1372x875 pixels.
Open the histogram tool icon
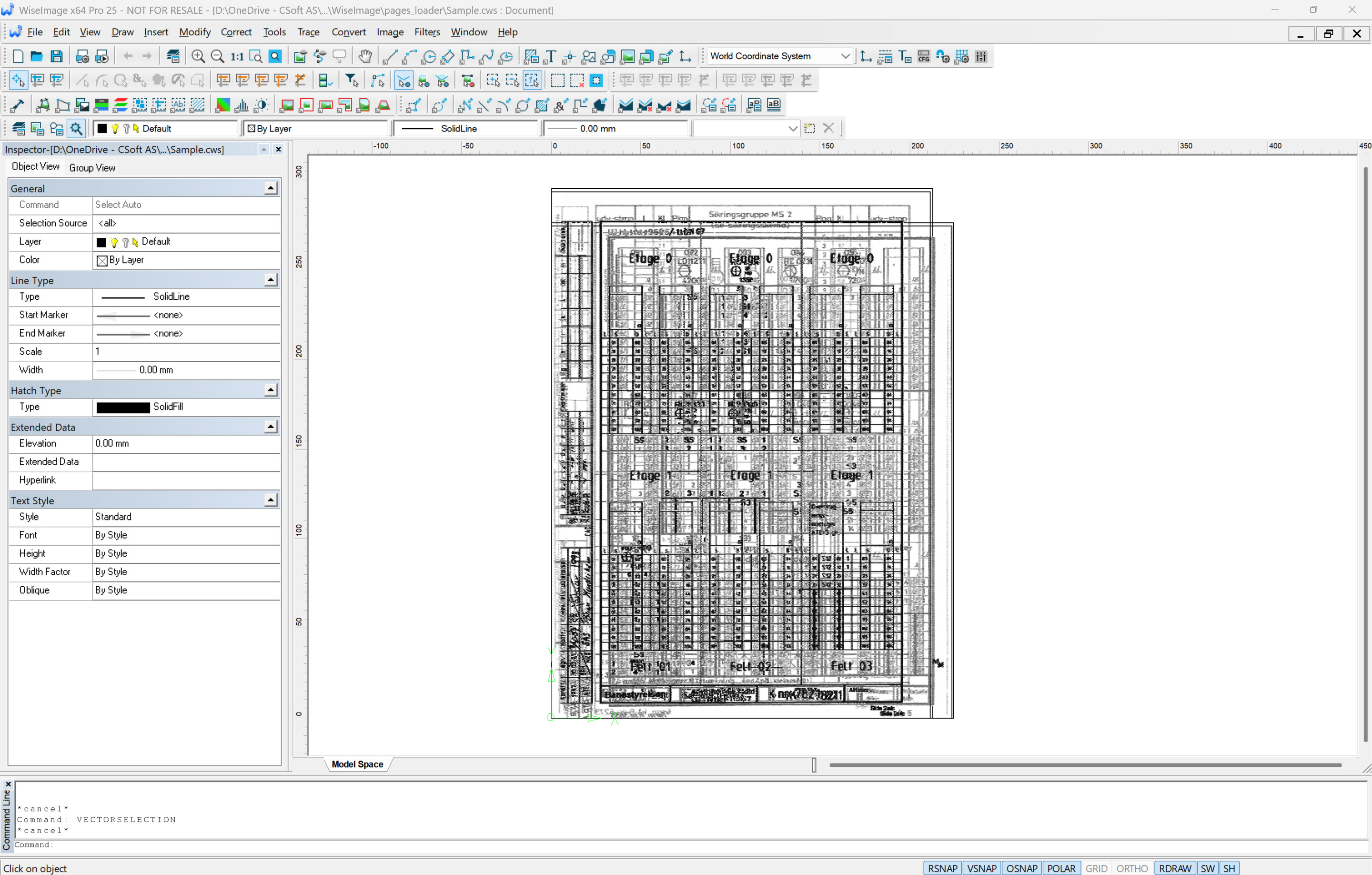[242, 105]
